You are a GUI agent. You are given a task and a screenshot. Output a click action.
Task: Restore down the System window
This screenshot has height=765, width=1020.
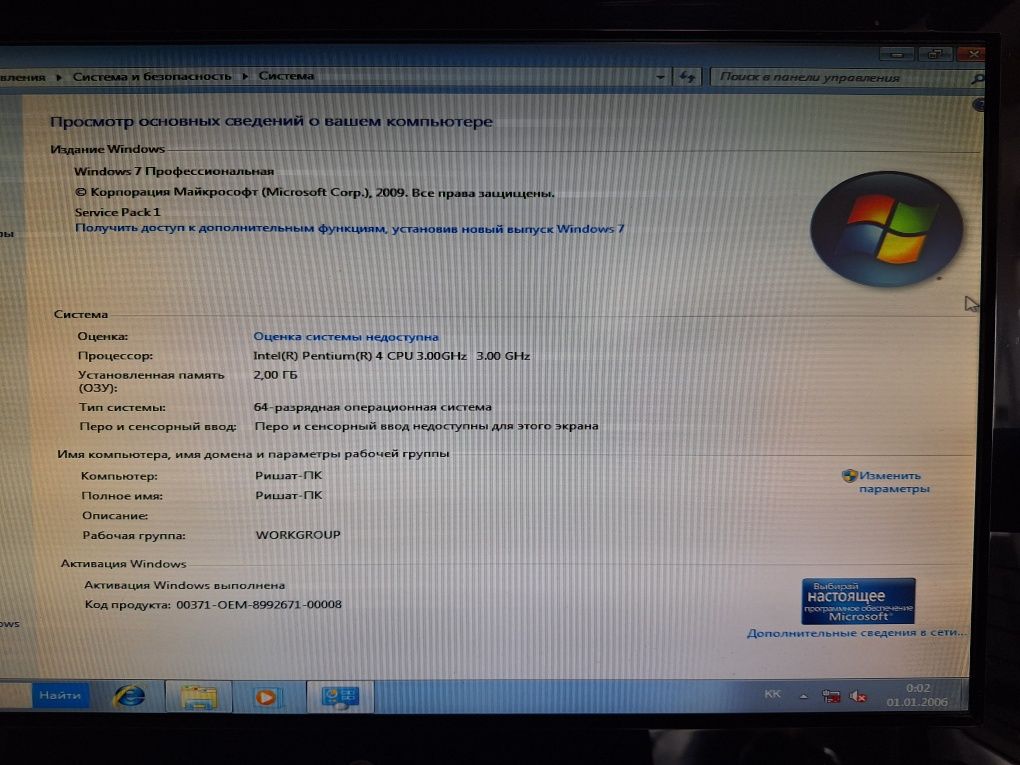coord(935,55)
